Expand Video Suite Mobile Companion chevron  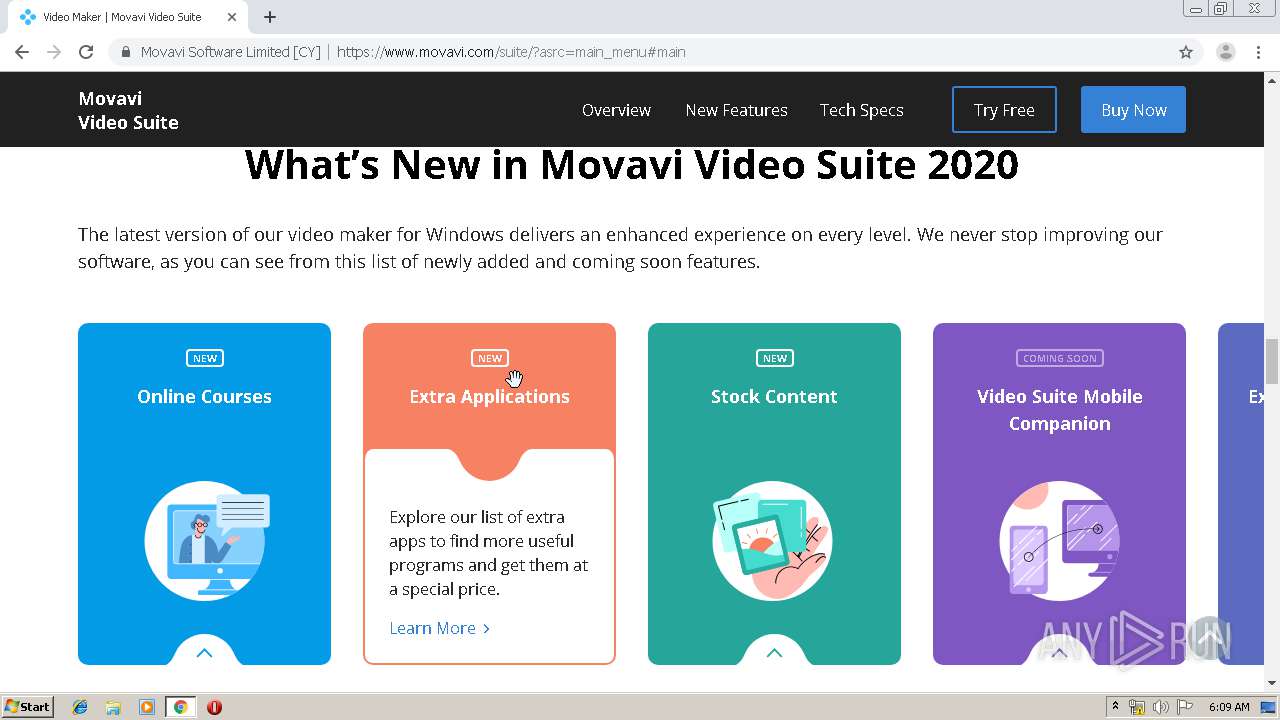coord(1059,653)
